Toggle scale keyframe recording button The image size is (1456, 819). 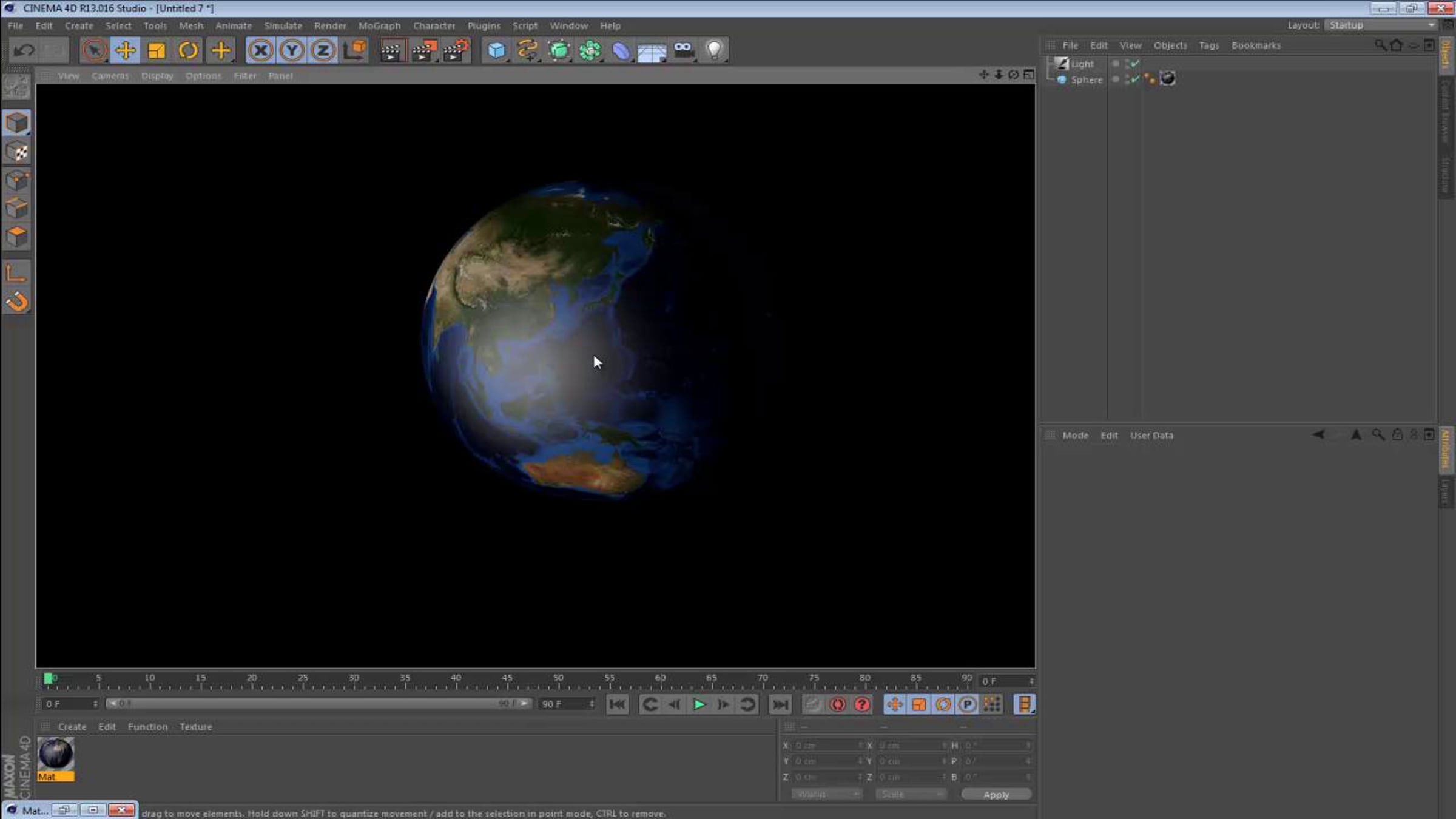pos(918,704)
